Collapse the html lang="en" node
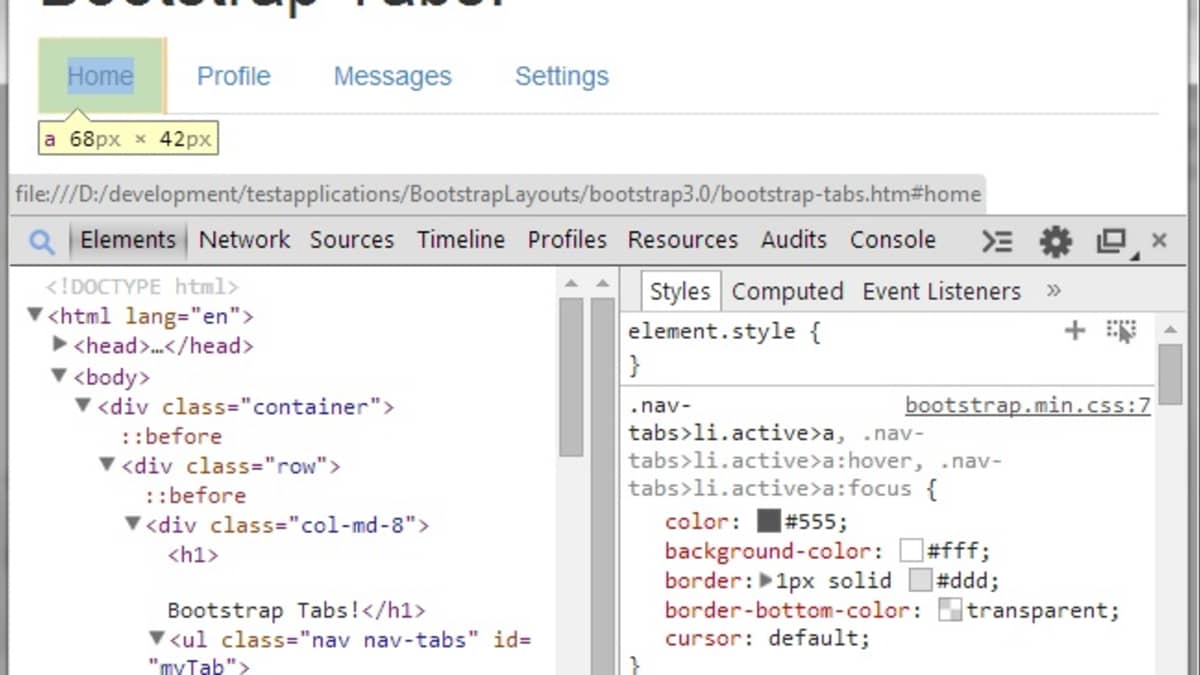The height and width of the screenshot is (675, 1200). tap(33, 316)
